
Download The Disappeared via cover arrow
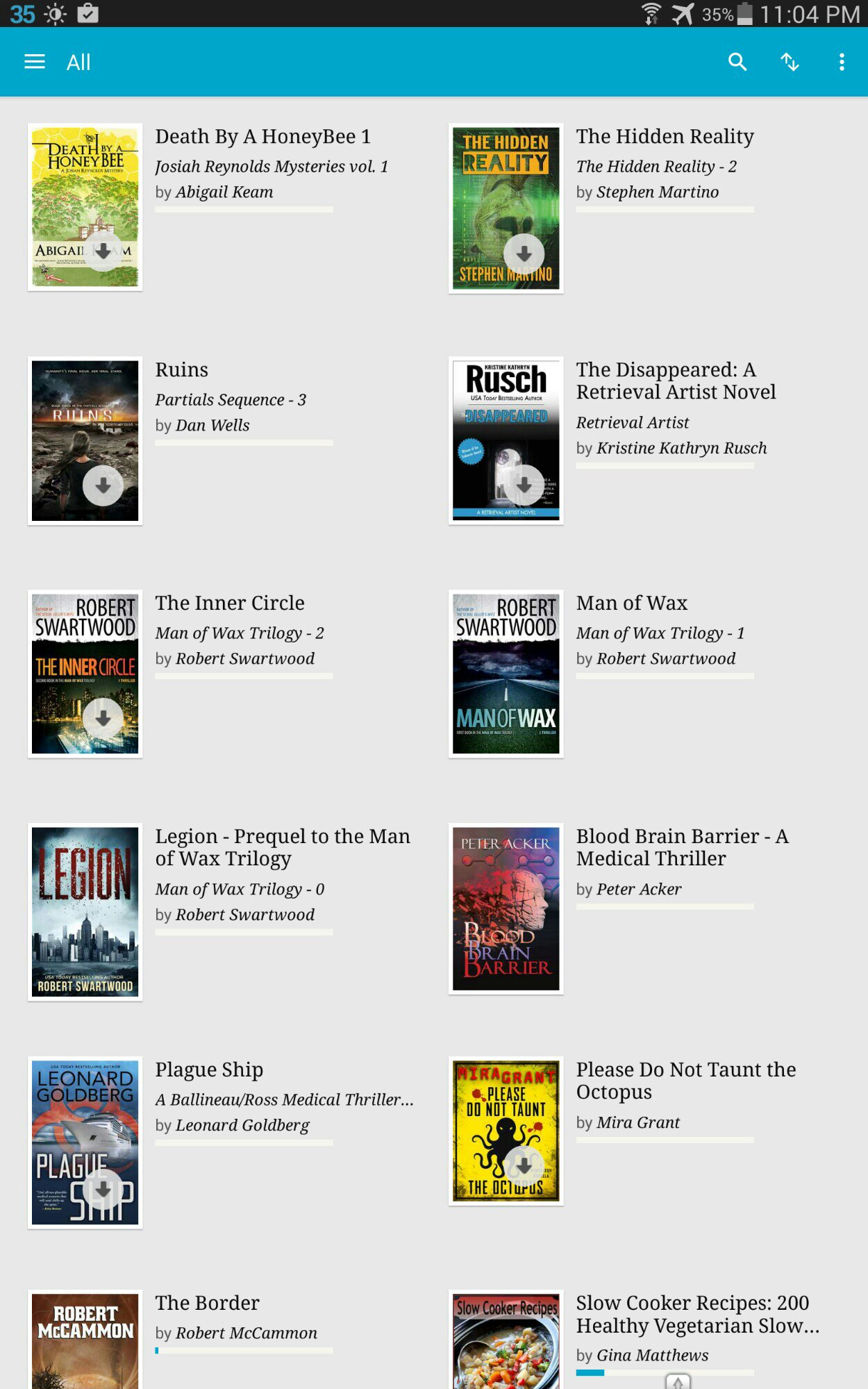[524, 485]
